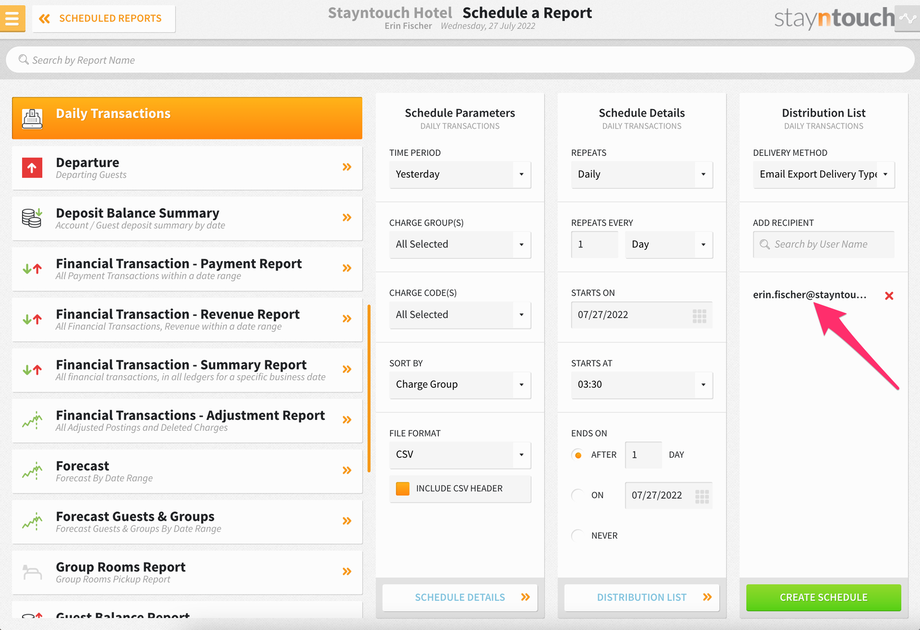The height and width of the screenshot is (630, 920).
Task: Click the Group Rooms Report bed icon
Action: pyautogui.click(x=32, y=571)
